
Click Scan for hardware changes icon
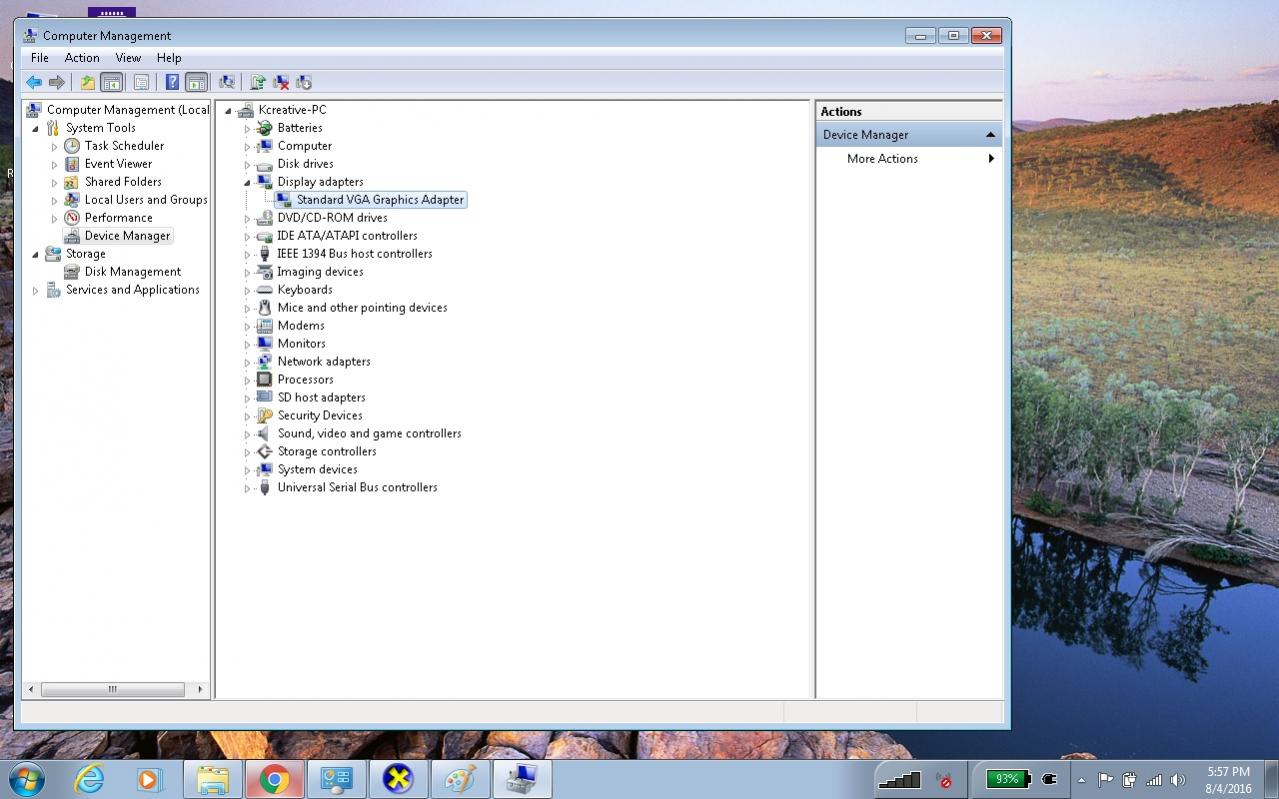pos(227,82)
